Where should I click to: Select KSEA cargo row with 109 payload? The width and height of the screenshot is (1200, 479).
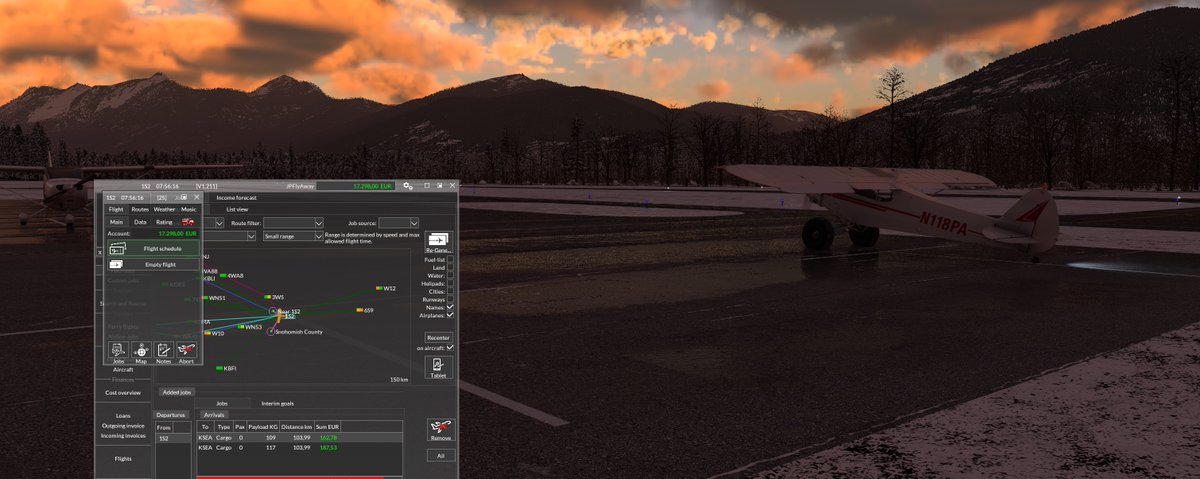point(300,437)
